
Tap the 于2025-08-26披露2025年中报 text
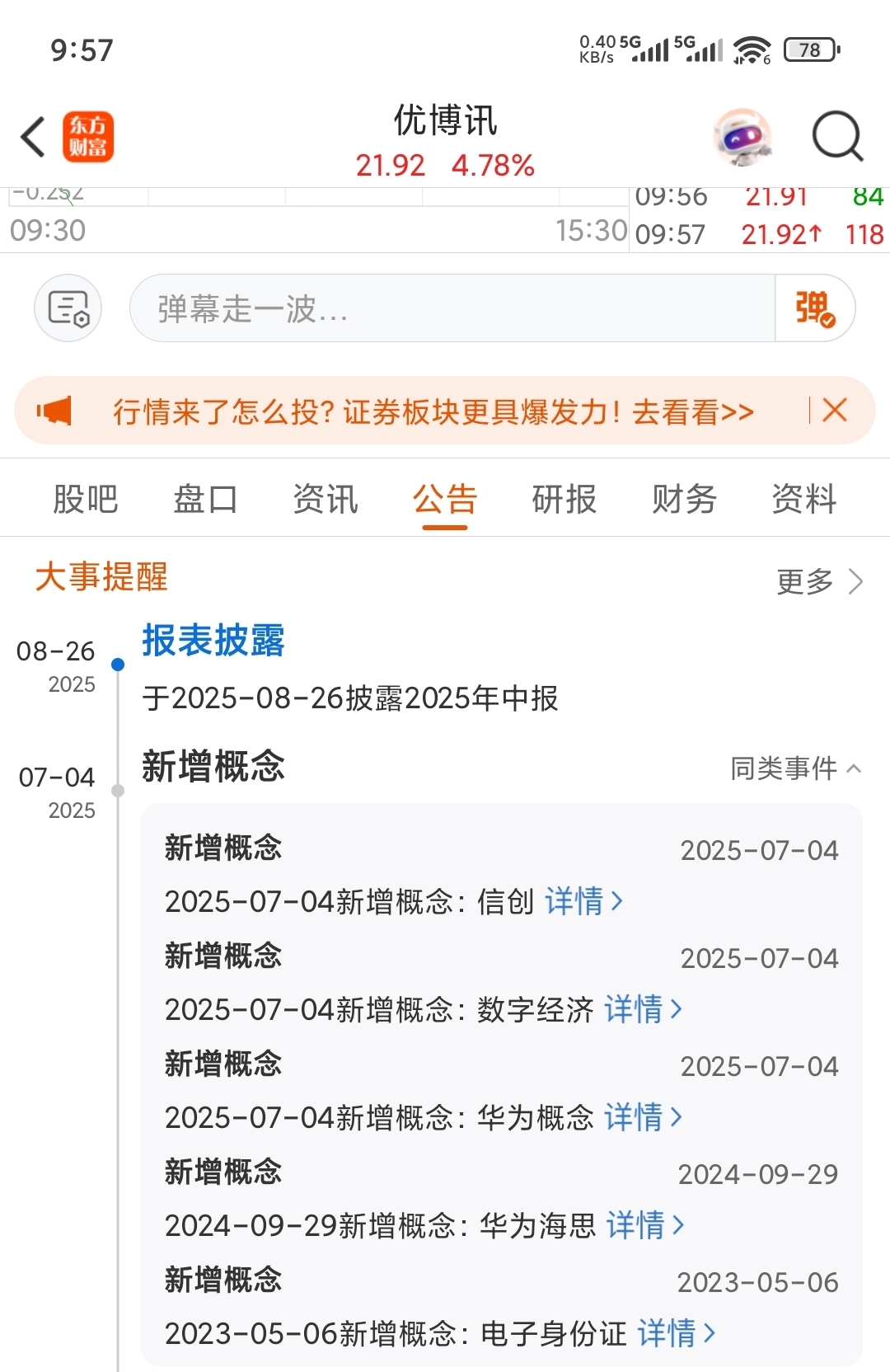click(350, 698)
